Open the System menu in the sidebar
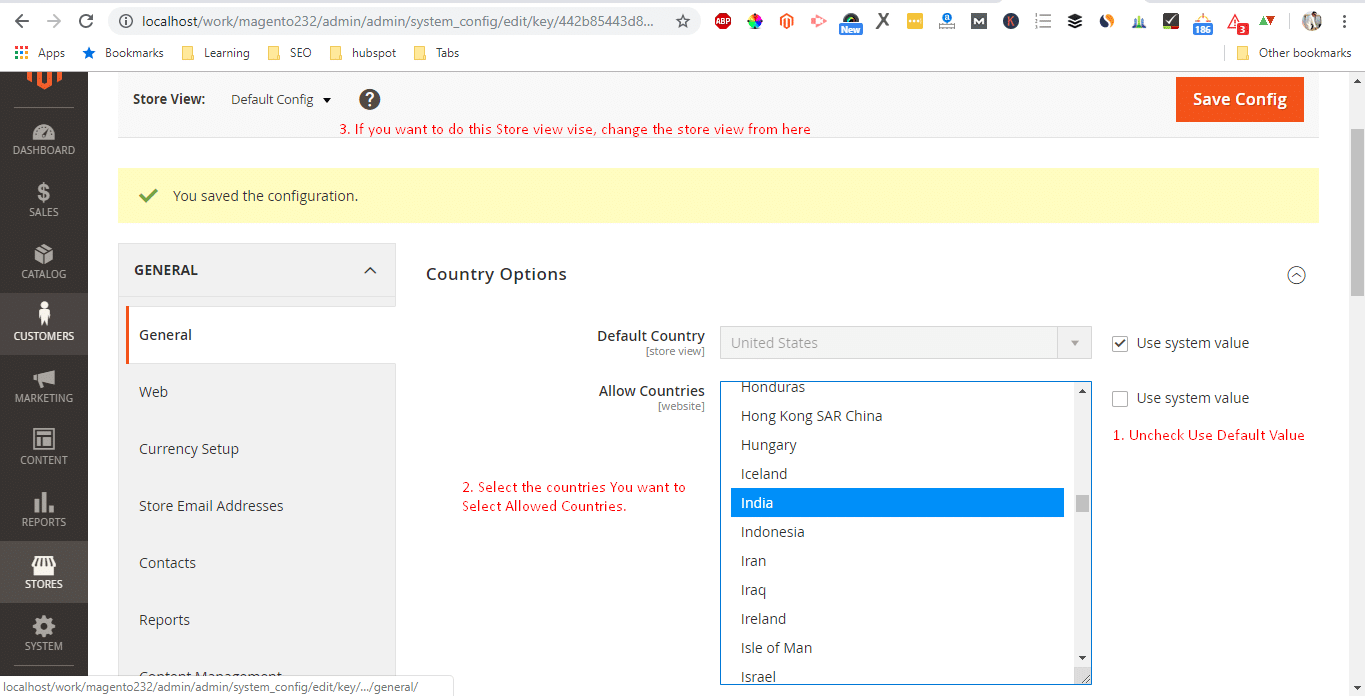The width and height of the screenshot is (1365, 696). point(43,635)
